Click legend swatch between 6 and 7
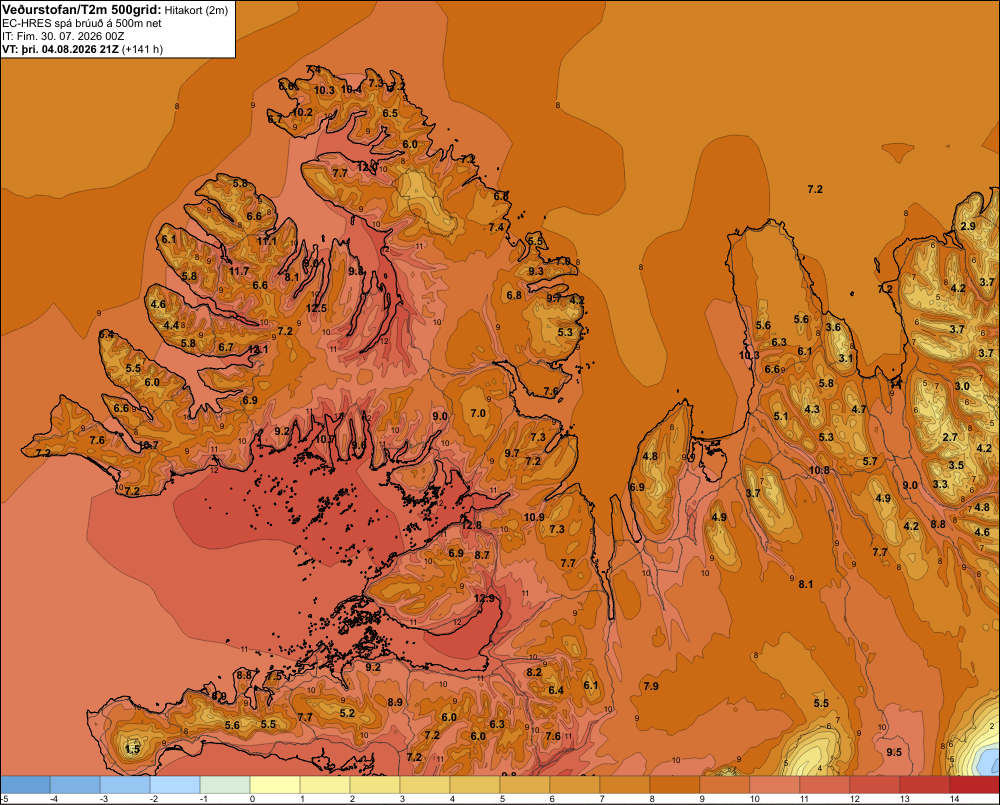This screenshot has height=805, width=1000. tap(575, 784)
